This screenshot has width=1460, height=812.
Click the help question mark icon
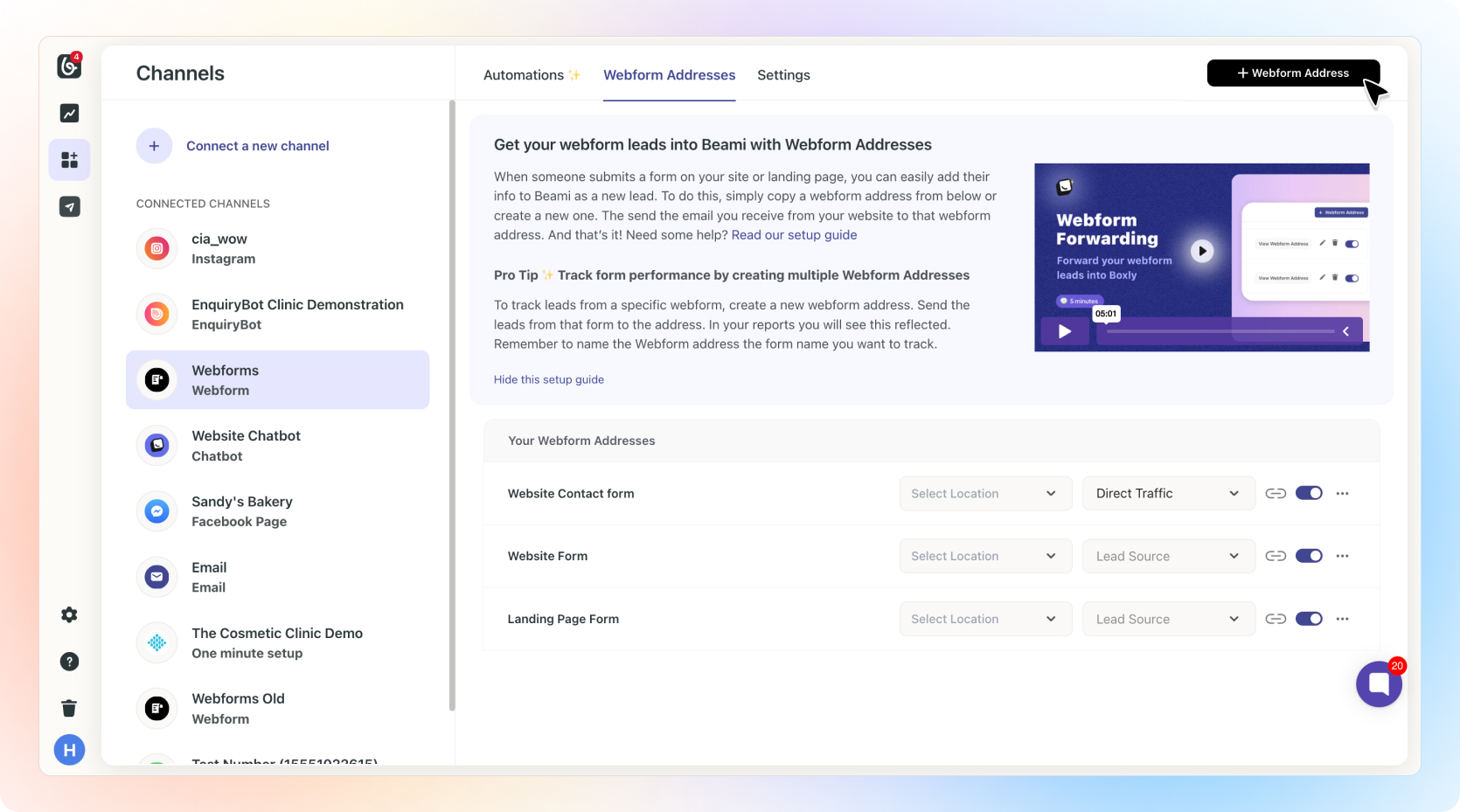tap(69, 662)
